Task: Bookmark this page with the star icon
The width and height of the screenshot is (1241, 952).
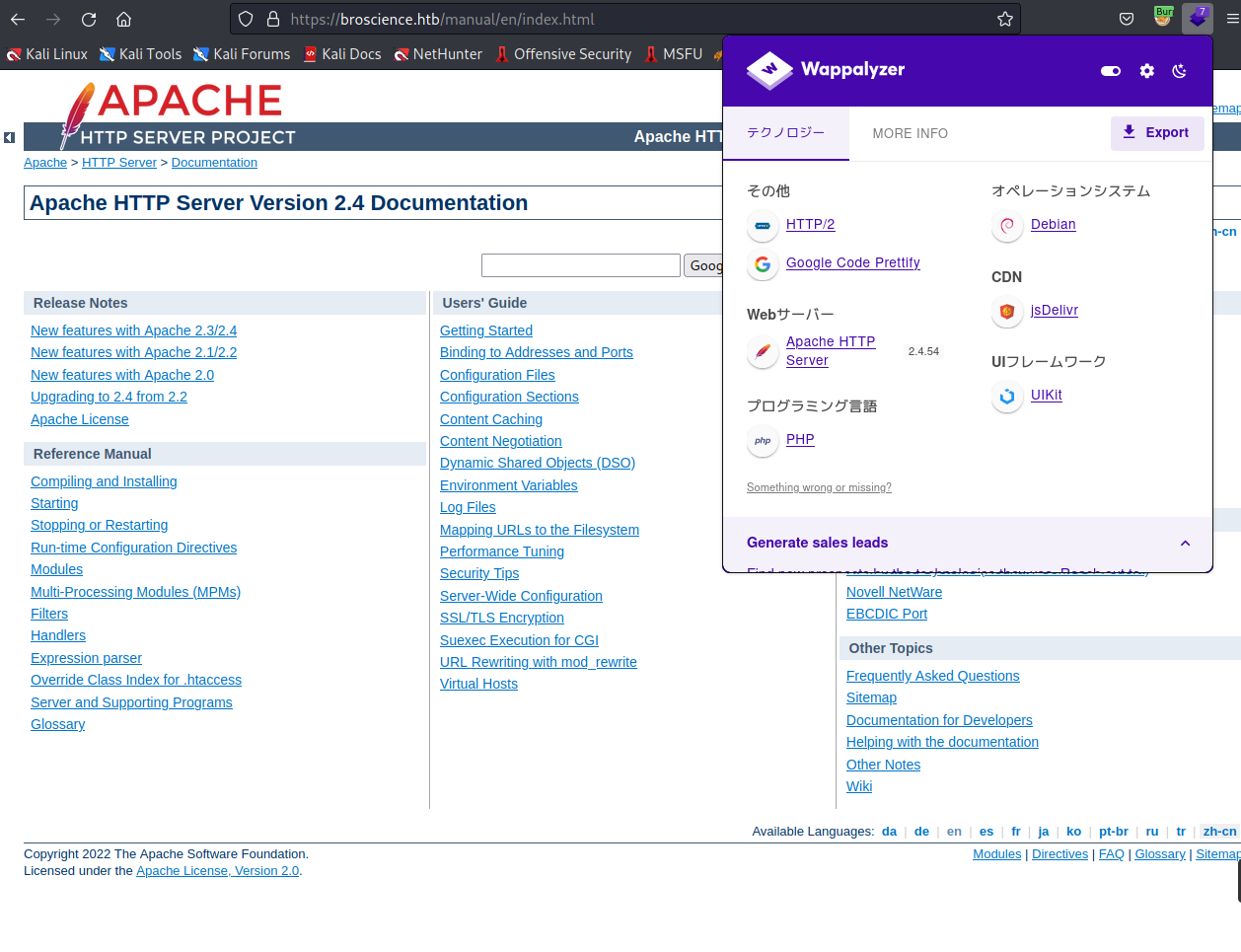Action: click(x=1004, y=19)
